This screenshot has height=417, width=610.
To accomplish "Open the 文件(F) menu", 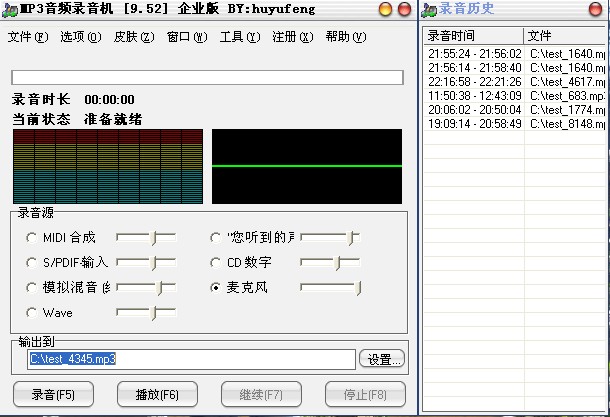I will point(27,37).
